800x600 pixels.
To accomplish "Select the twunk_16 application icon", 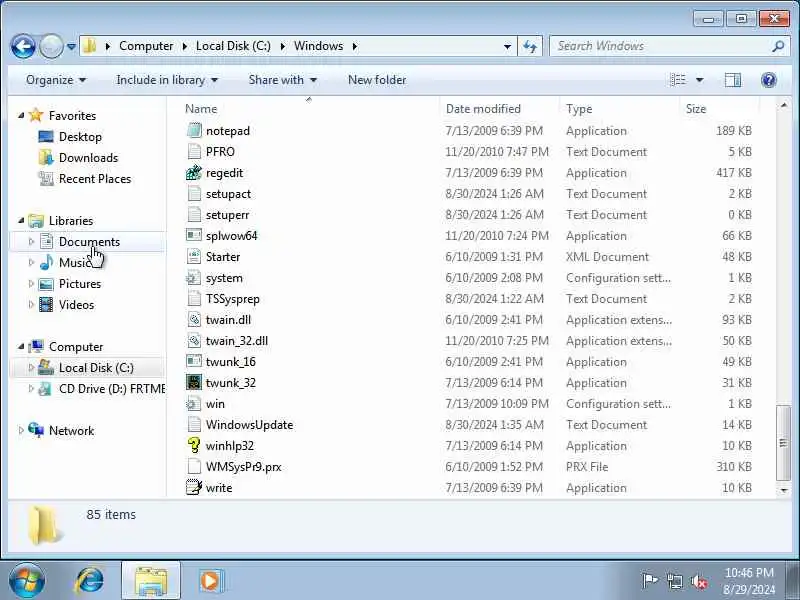I will tap(194, 361).
